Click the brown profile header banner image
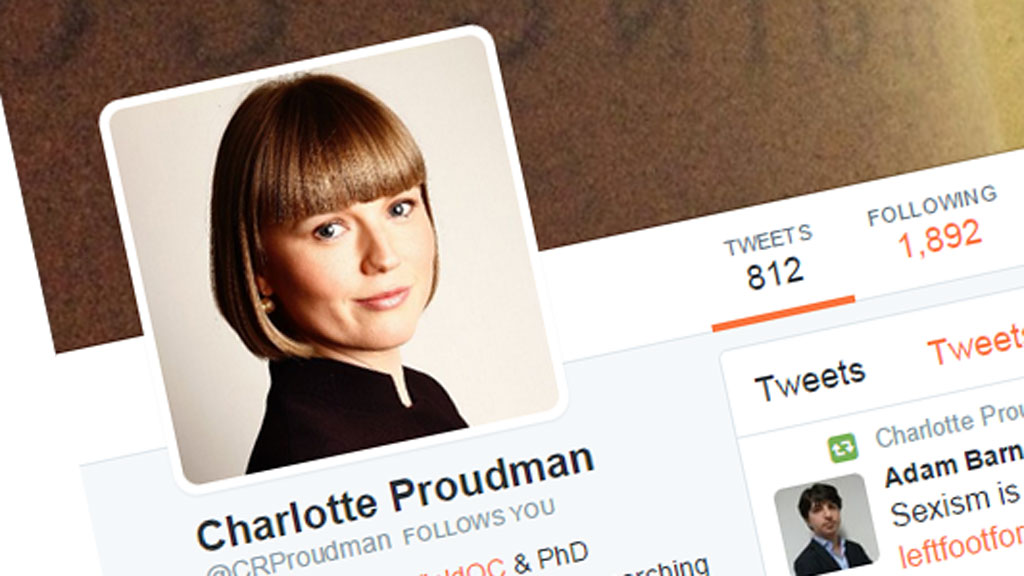Viewport: 1024px width, 576px height. click(x=718, y=98)
